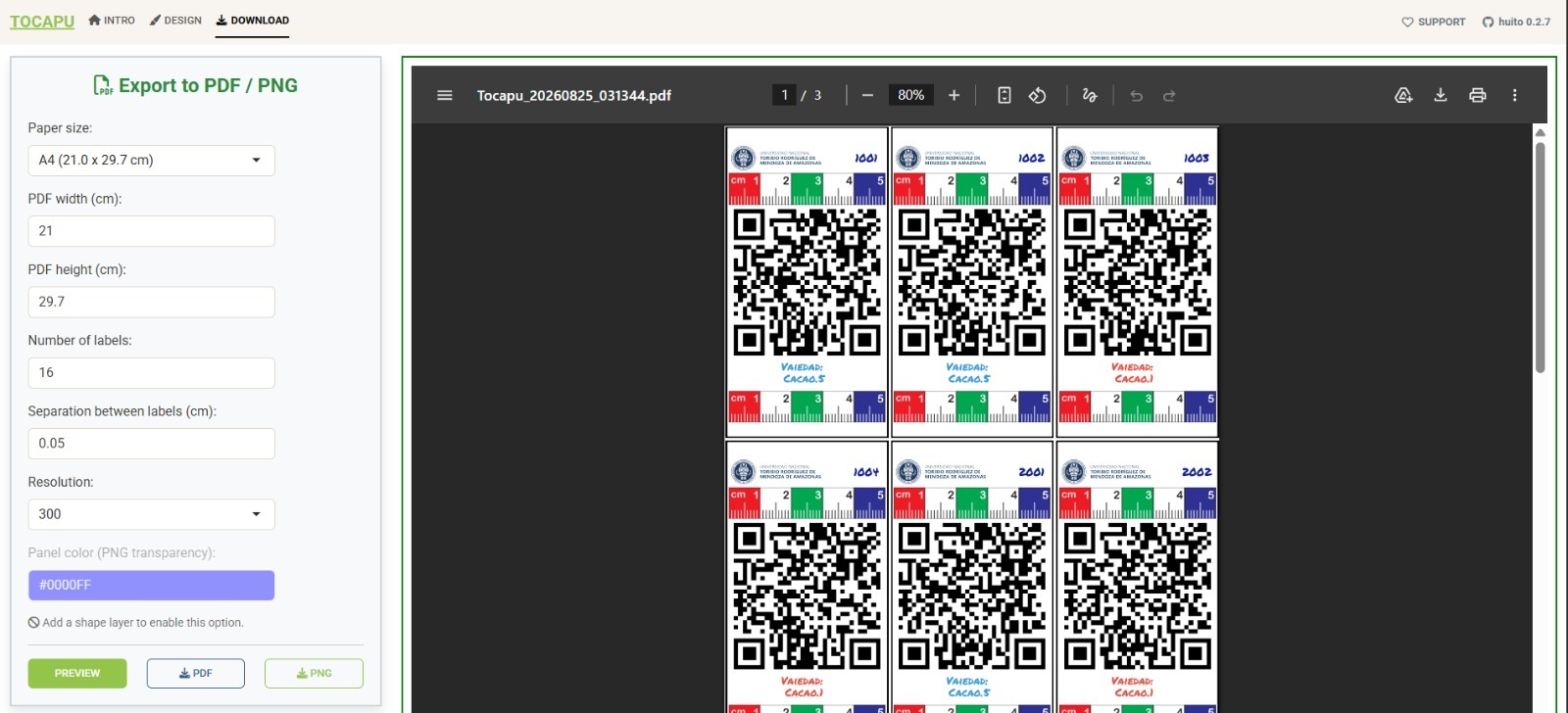Pick the panel color #0000FF swatch

151,585
